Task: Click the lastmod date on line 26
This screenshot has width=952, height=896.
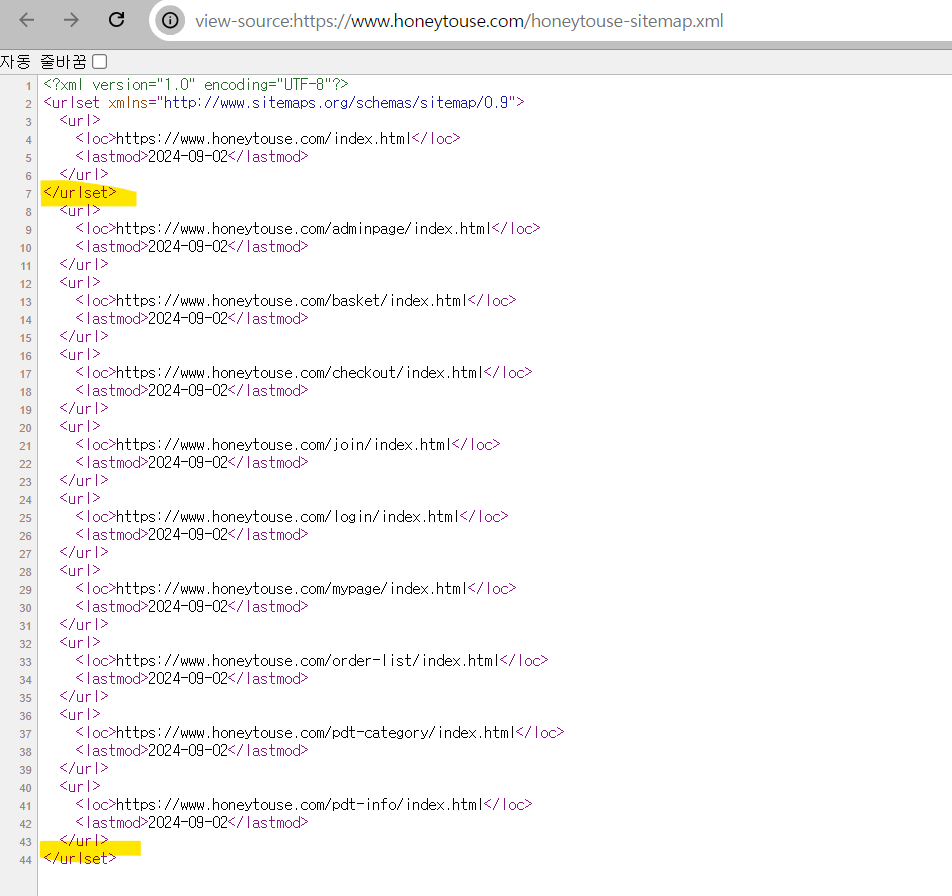Action: pyautogui.click(x=188, y=535)
